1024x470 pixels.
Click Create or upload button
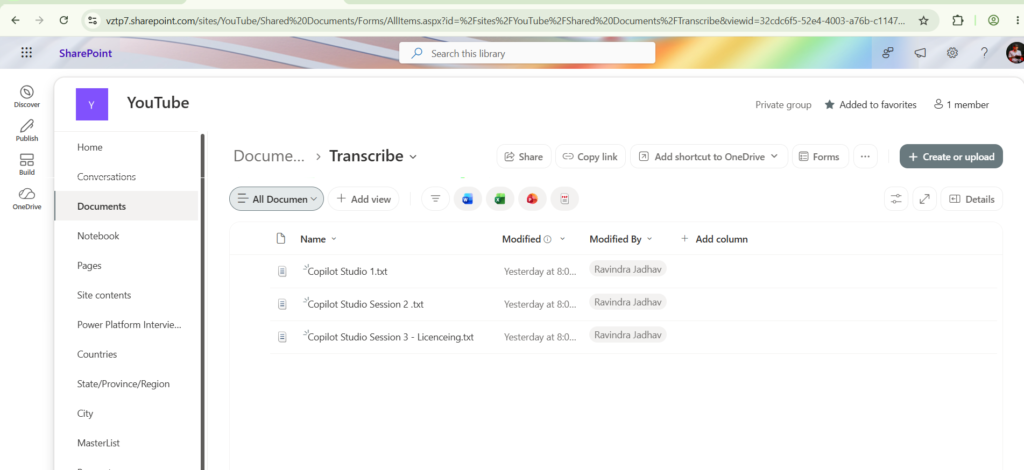951,157
